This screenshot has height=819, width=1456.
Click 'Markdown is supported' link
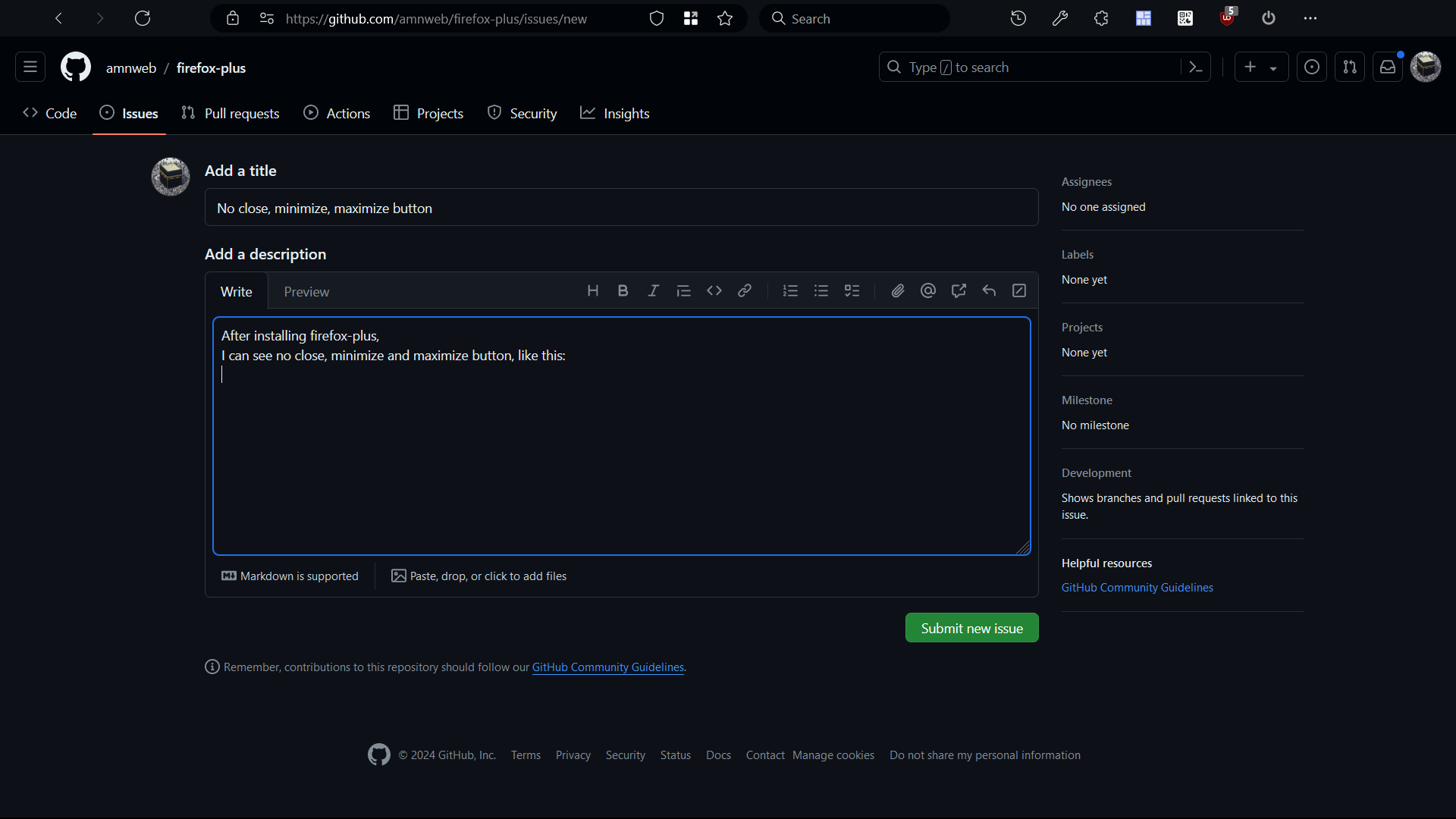coord(290,576)
